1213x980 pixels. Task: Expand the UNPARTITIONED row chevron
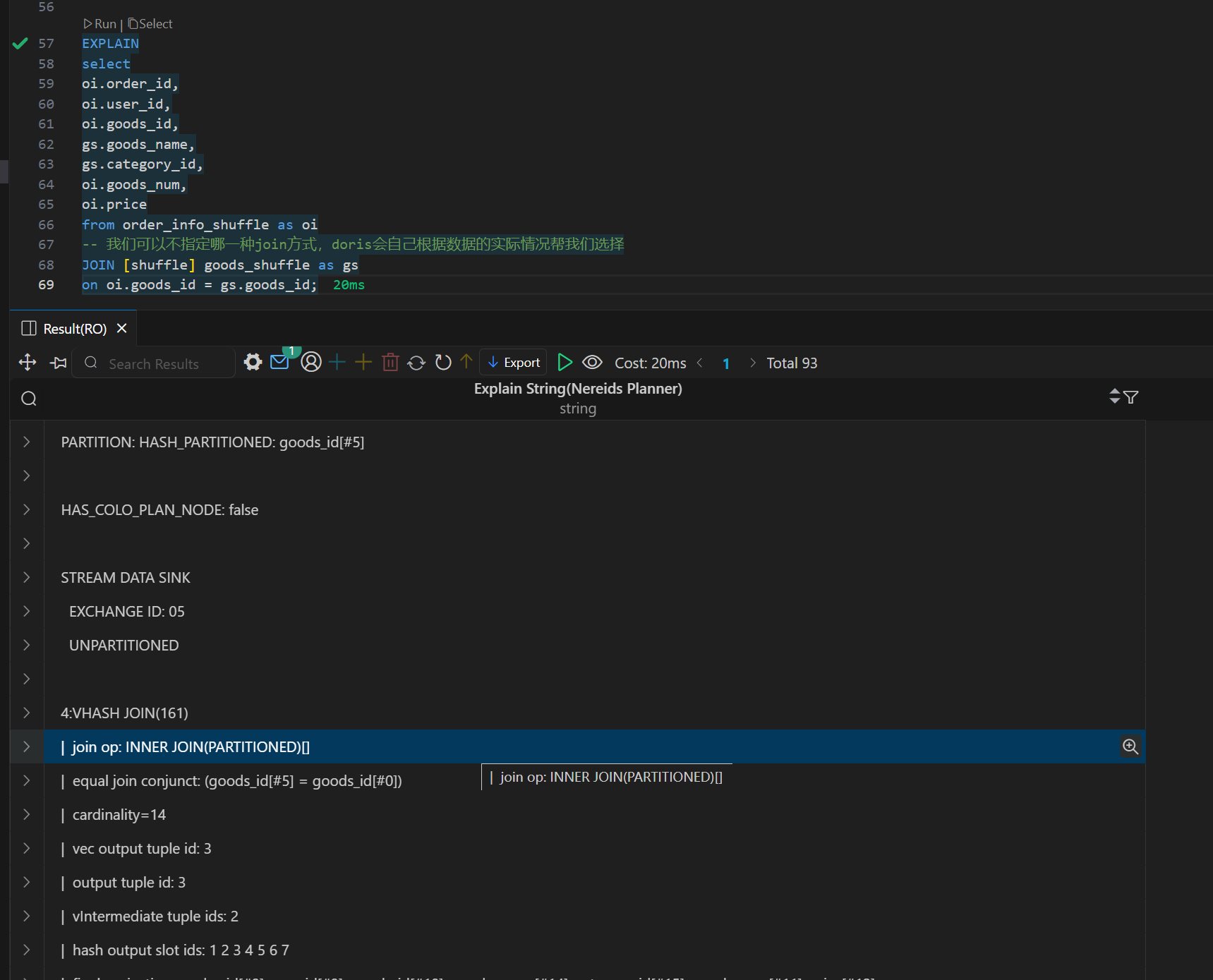[x=27, y=645]
